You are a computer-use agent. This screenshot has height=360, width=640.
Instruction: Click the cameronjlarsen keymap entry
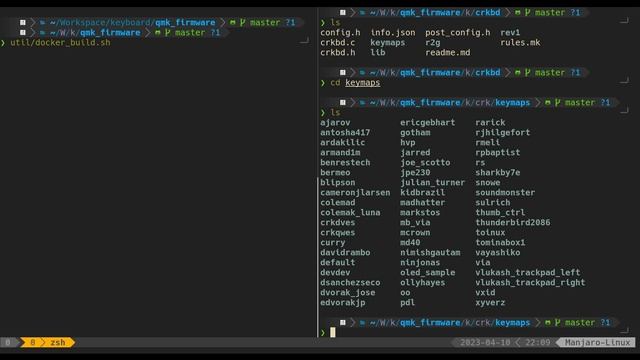[355, 193]
